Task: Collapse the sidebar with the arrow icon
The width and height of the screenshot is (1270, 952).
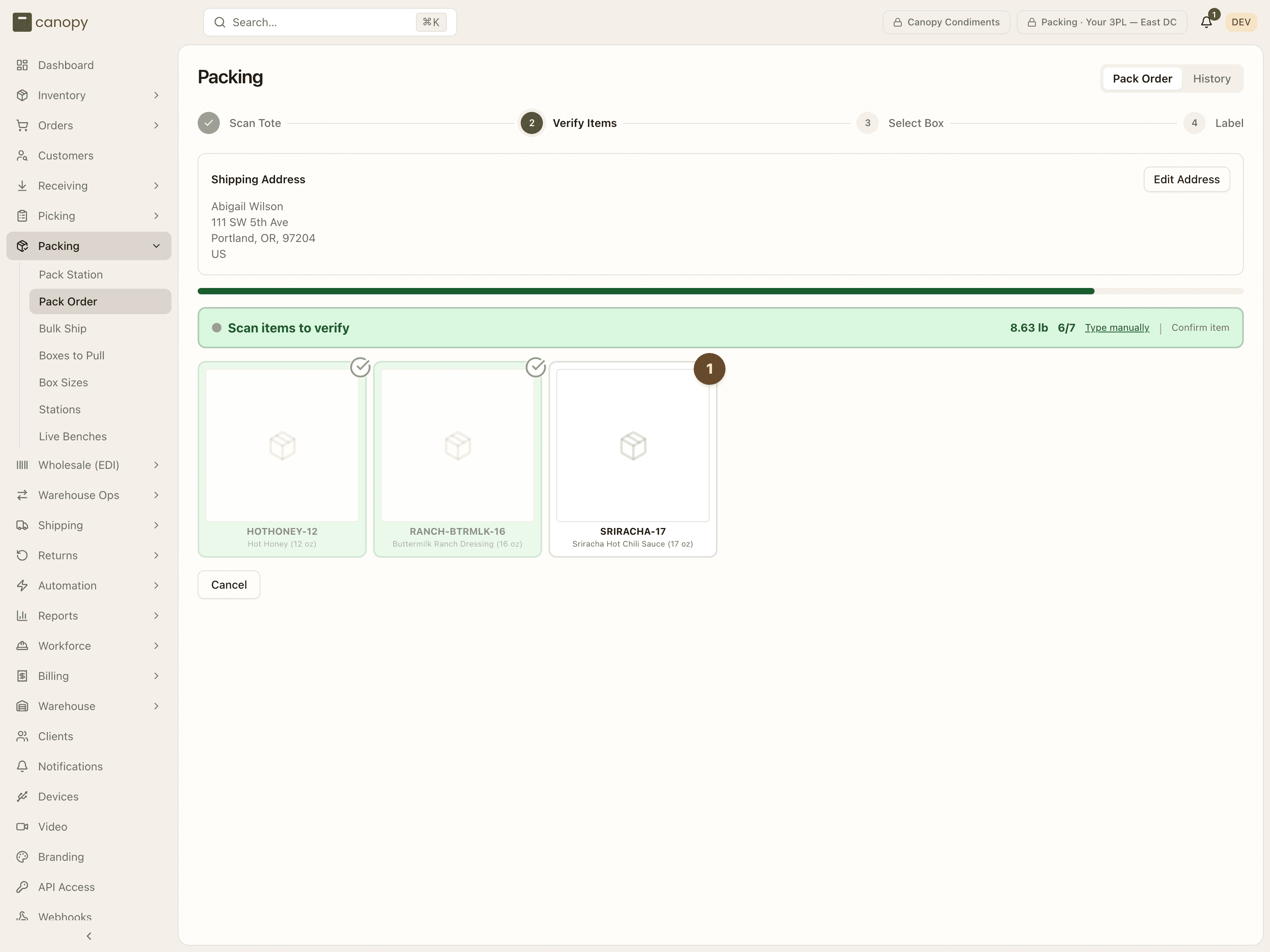Action: 89,936
